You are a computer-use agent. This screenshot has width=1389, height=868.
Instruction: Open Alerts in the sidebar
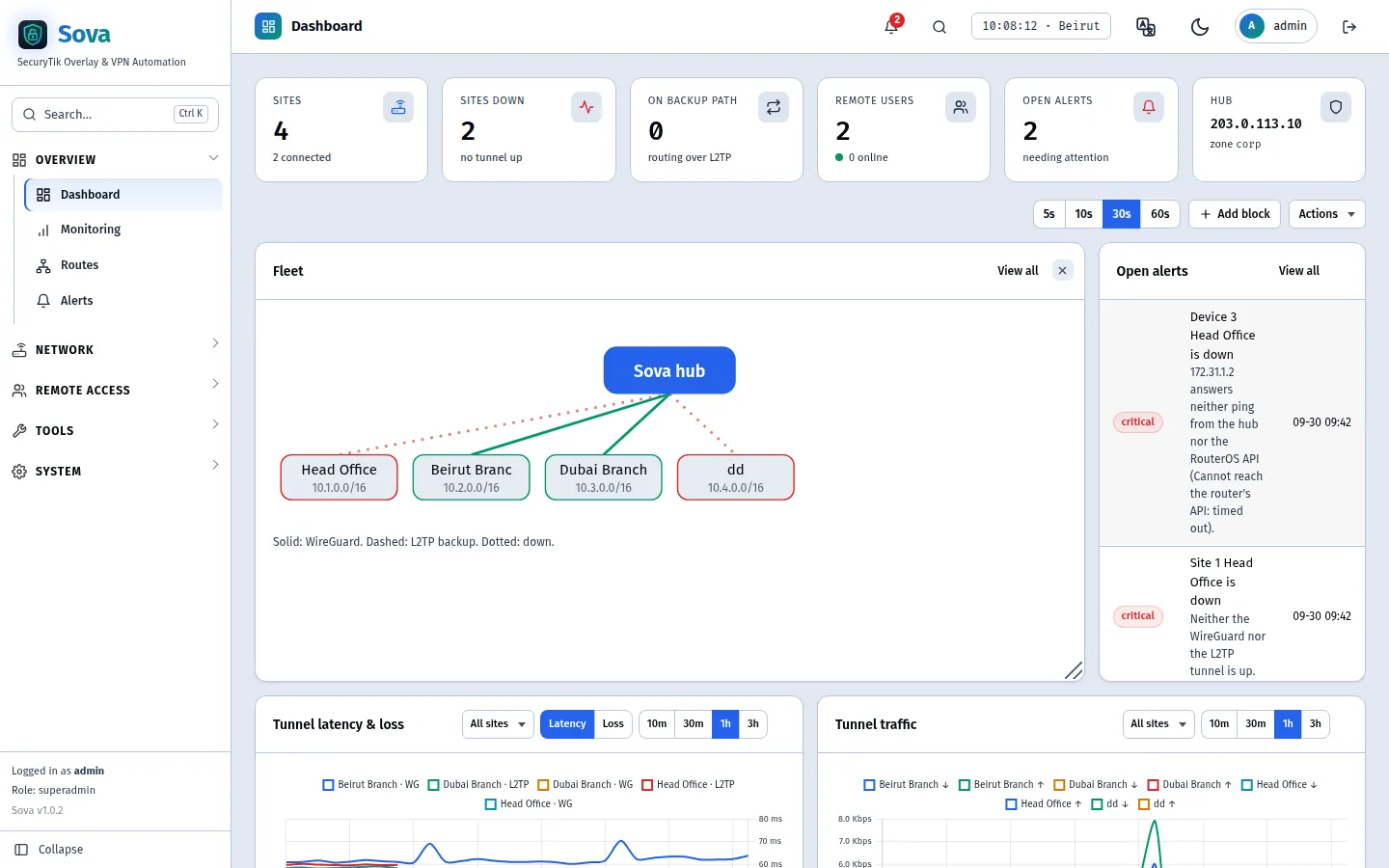pyautogui.click(x=123, y=301)
